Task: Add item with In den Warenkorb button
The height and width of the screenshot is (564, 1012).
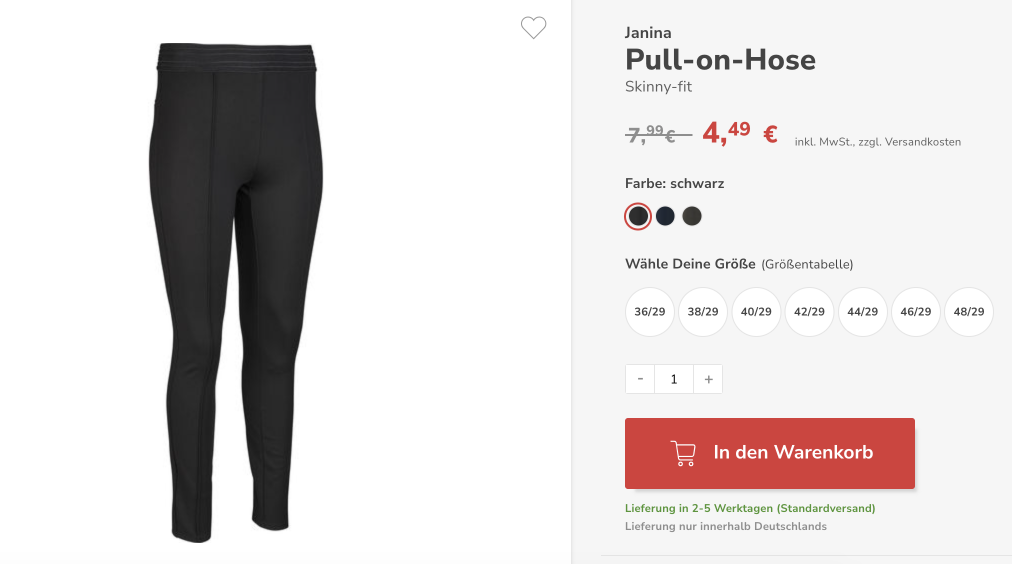Action: click(769, 453)
